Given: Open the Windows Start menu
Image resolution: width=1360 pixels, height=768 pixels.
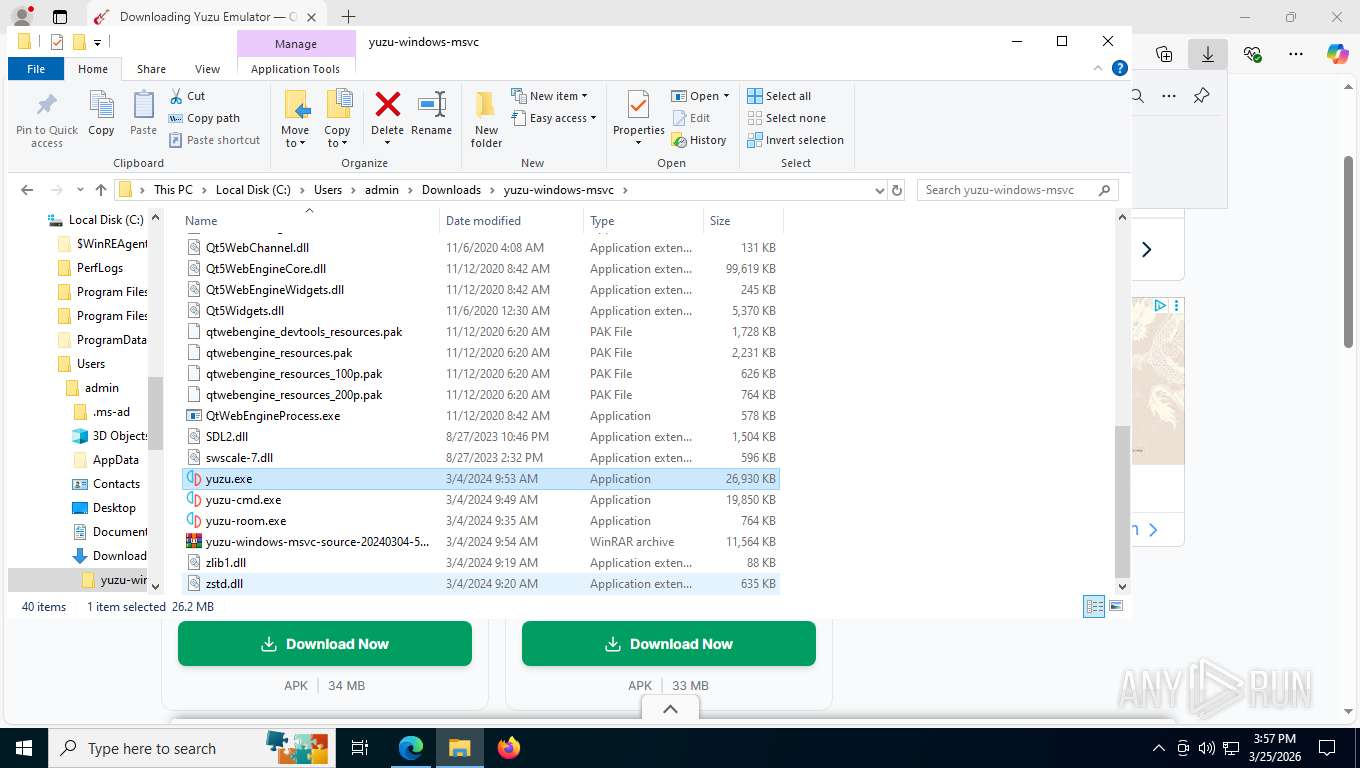Looking at the screenshot, I should pyautogui.click(x=23, y=747).
